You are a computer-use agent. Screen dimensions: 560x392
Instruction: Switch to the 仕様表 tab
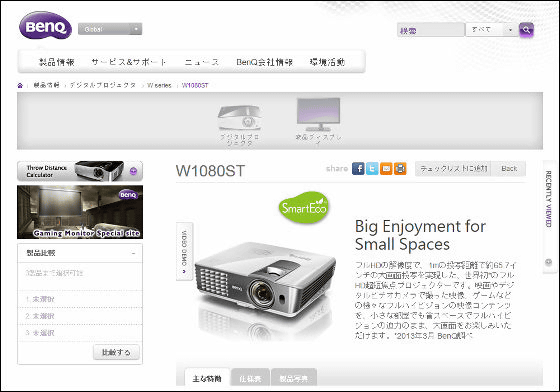point(250,379)
